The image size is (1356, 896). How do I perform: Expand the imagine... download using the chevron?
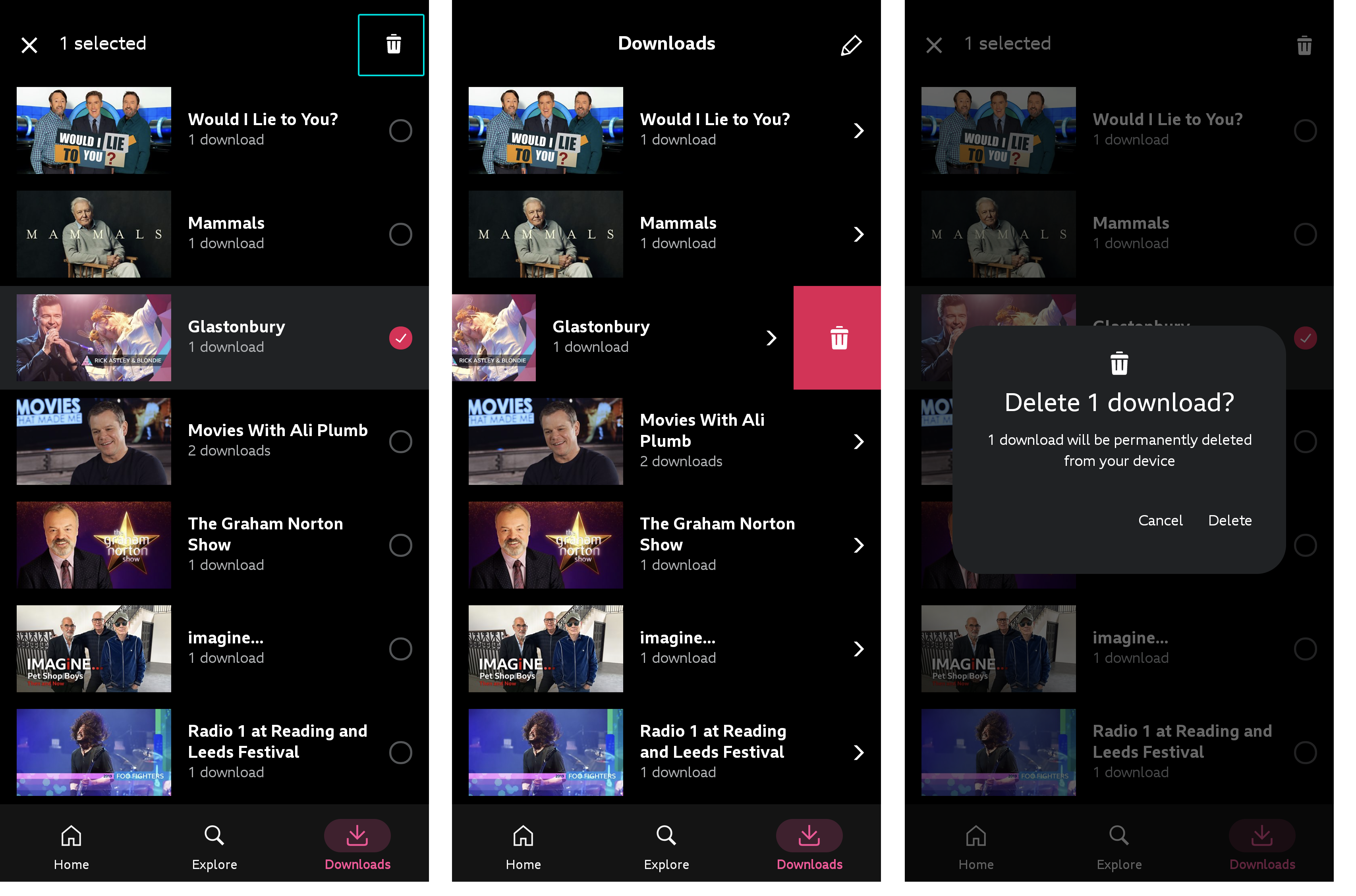pos(860,649)
